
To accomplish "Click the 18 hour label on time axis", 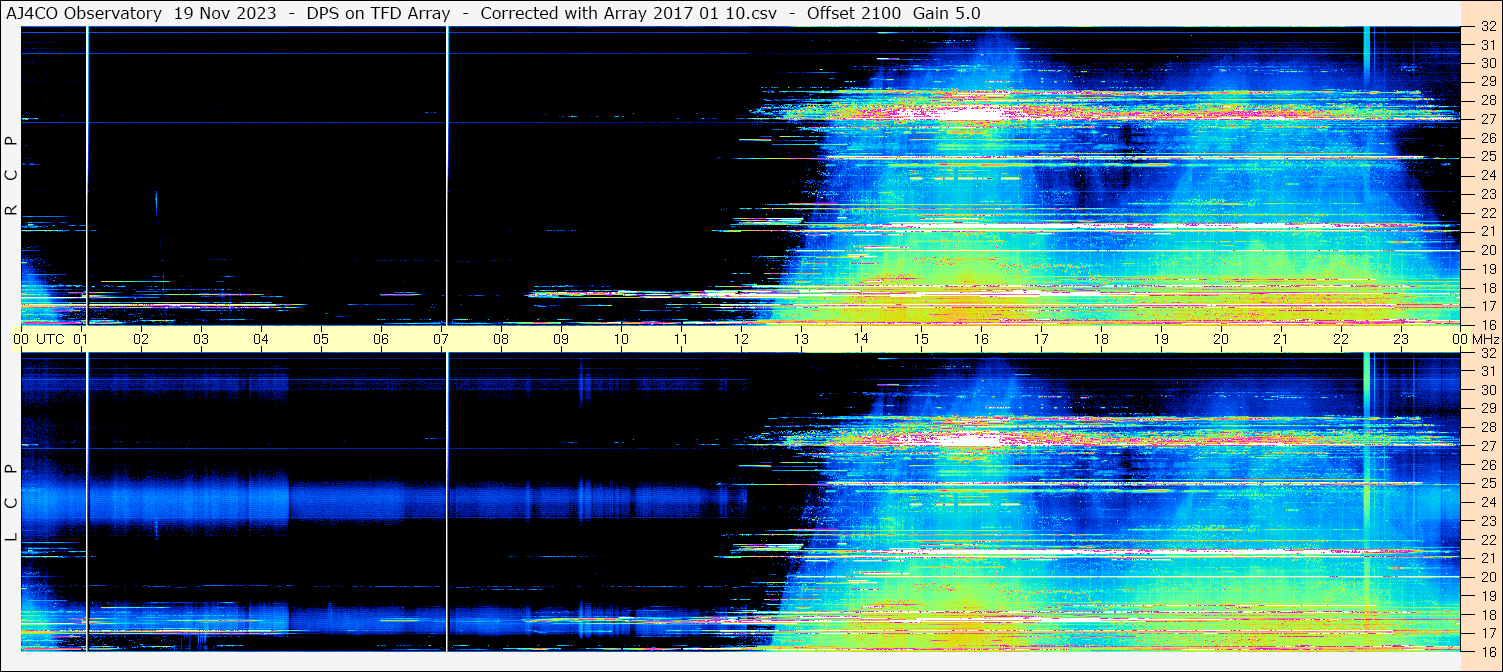I will tap(1101, 339).
